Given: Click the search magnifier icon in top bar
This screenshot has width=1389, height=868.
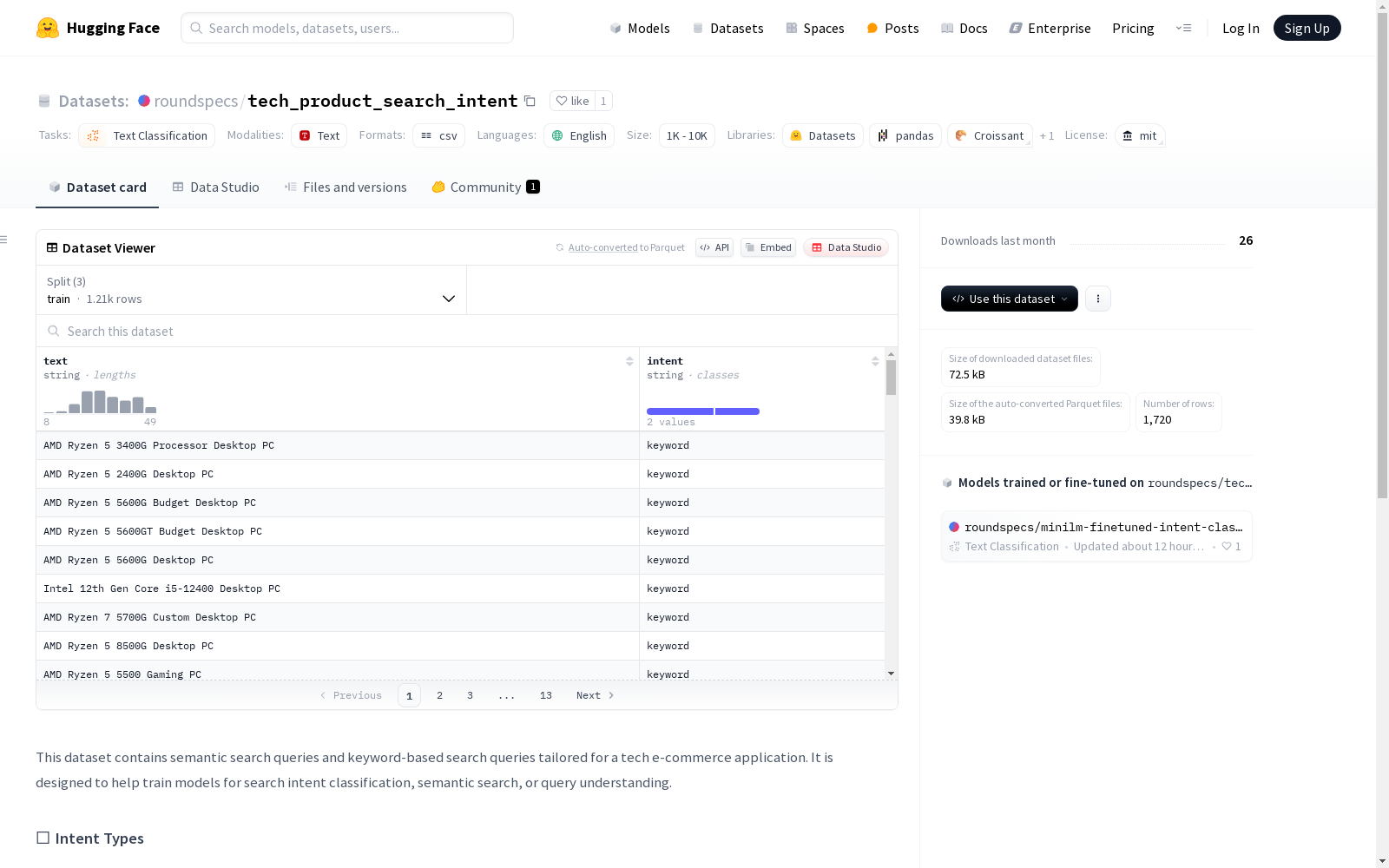Looking at the screenshot, I should coord(196,28).
